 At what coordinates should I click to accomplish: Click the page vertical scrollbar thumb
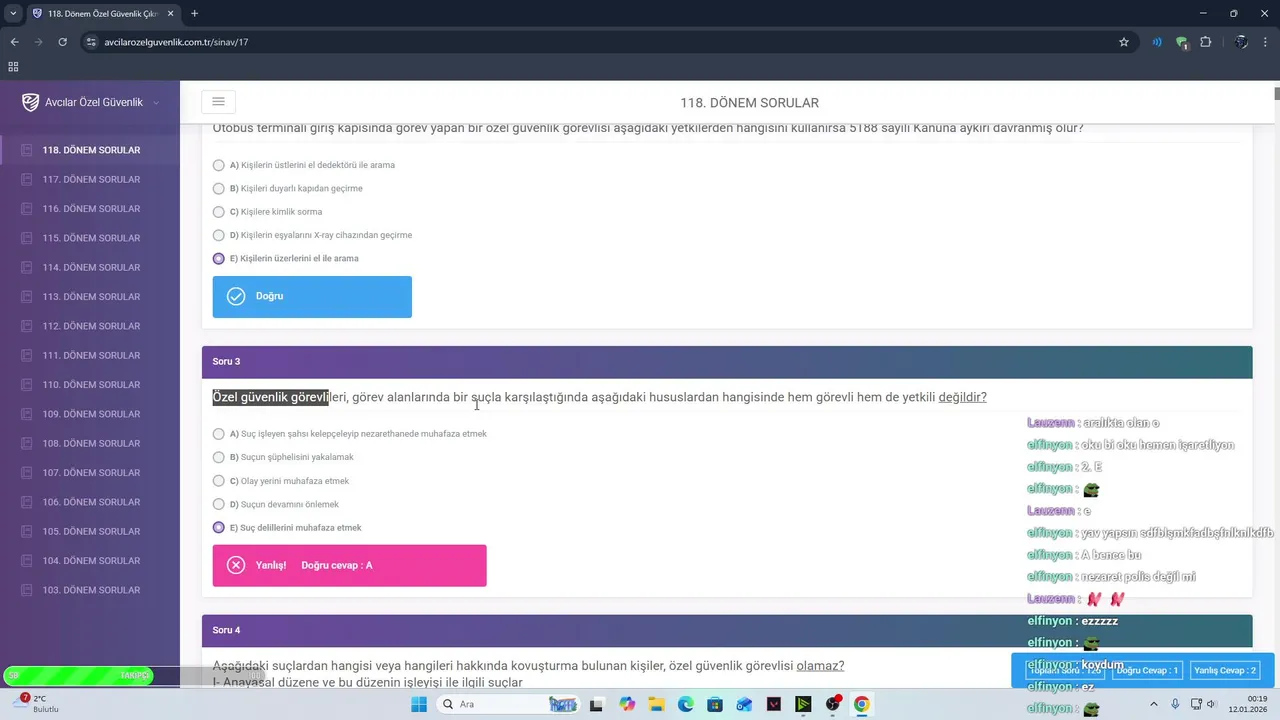click(1276, 94)
